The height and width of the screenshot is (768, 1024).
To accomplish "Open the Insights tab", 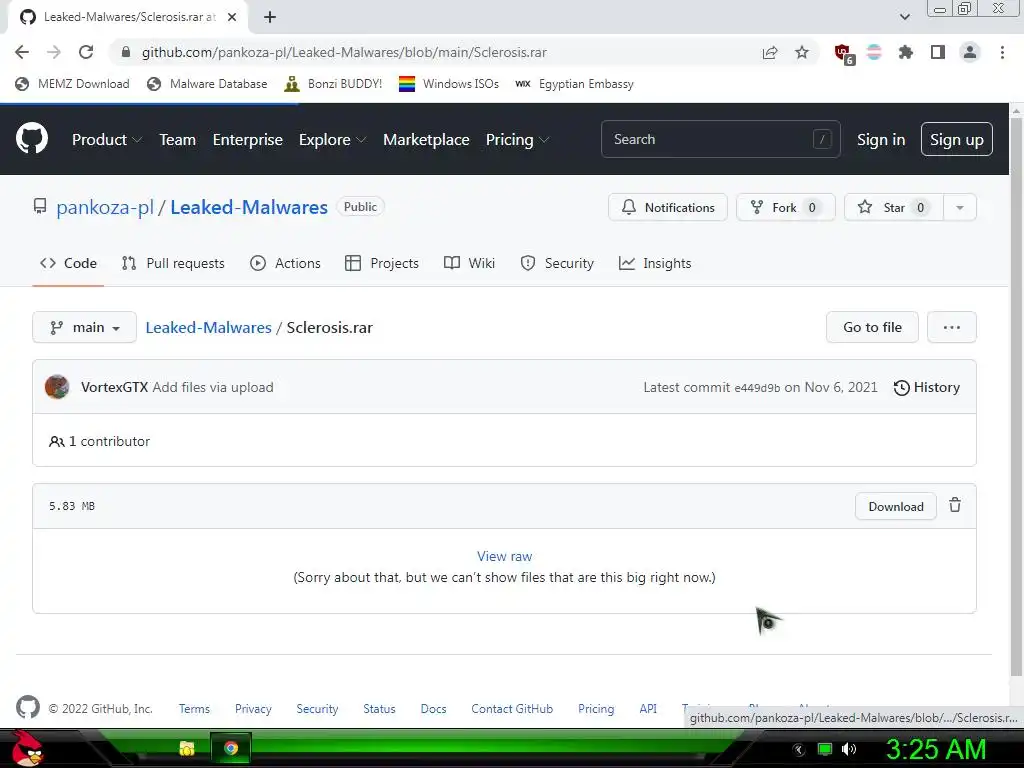I will (x=654, y=263).
